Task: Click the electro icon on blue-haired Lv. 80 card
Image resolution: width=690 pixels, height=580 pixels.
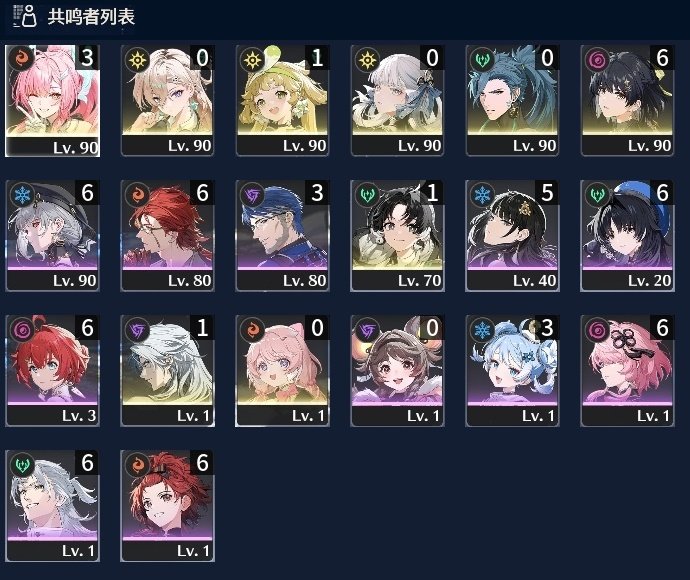Action: click(252, 194)
